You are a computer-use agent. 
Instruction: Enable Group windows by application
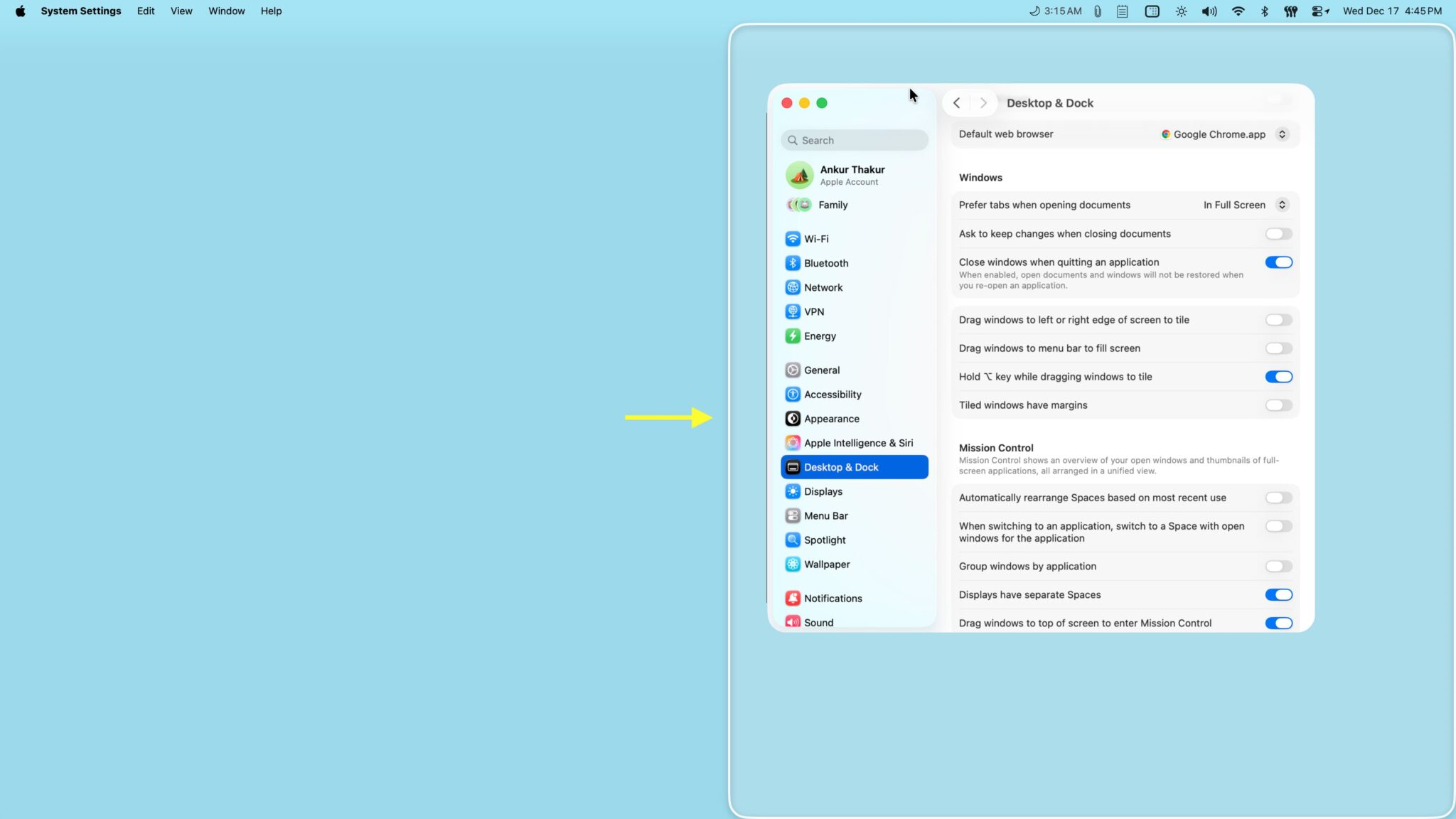tap(1278, 566)
